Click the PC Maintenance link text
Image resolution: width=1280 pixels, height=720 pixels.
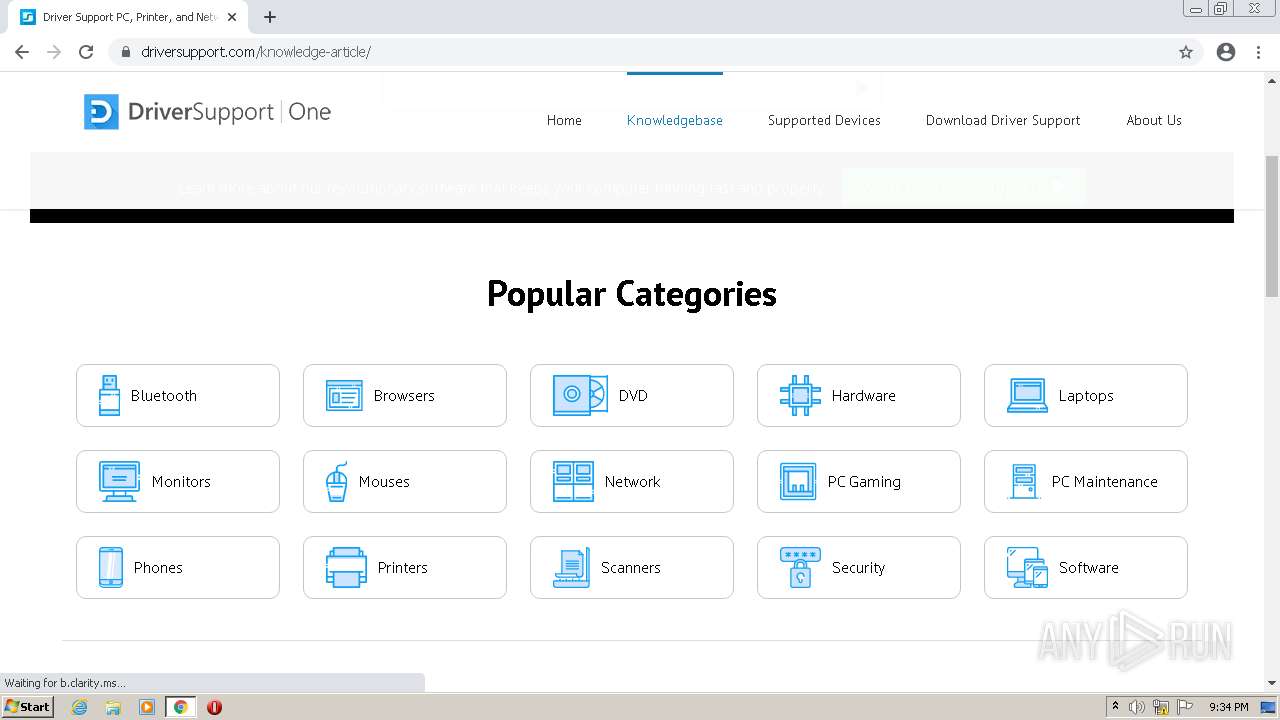tap(1105, 482)
